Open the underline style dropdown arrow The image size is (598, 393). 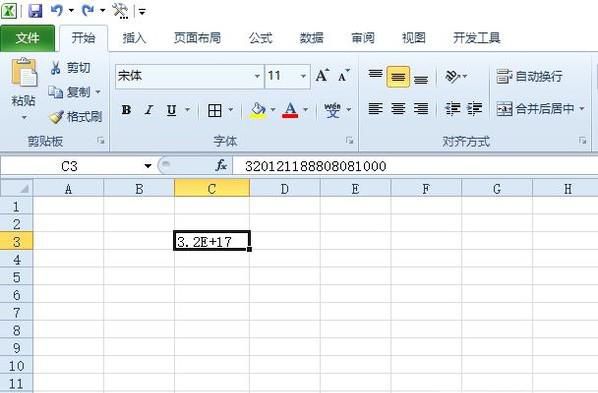tap(188, 110)
